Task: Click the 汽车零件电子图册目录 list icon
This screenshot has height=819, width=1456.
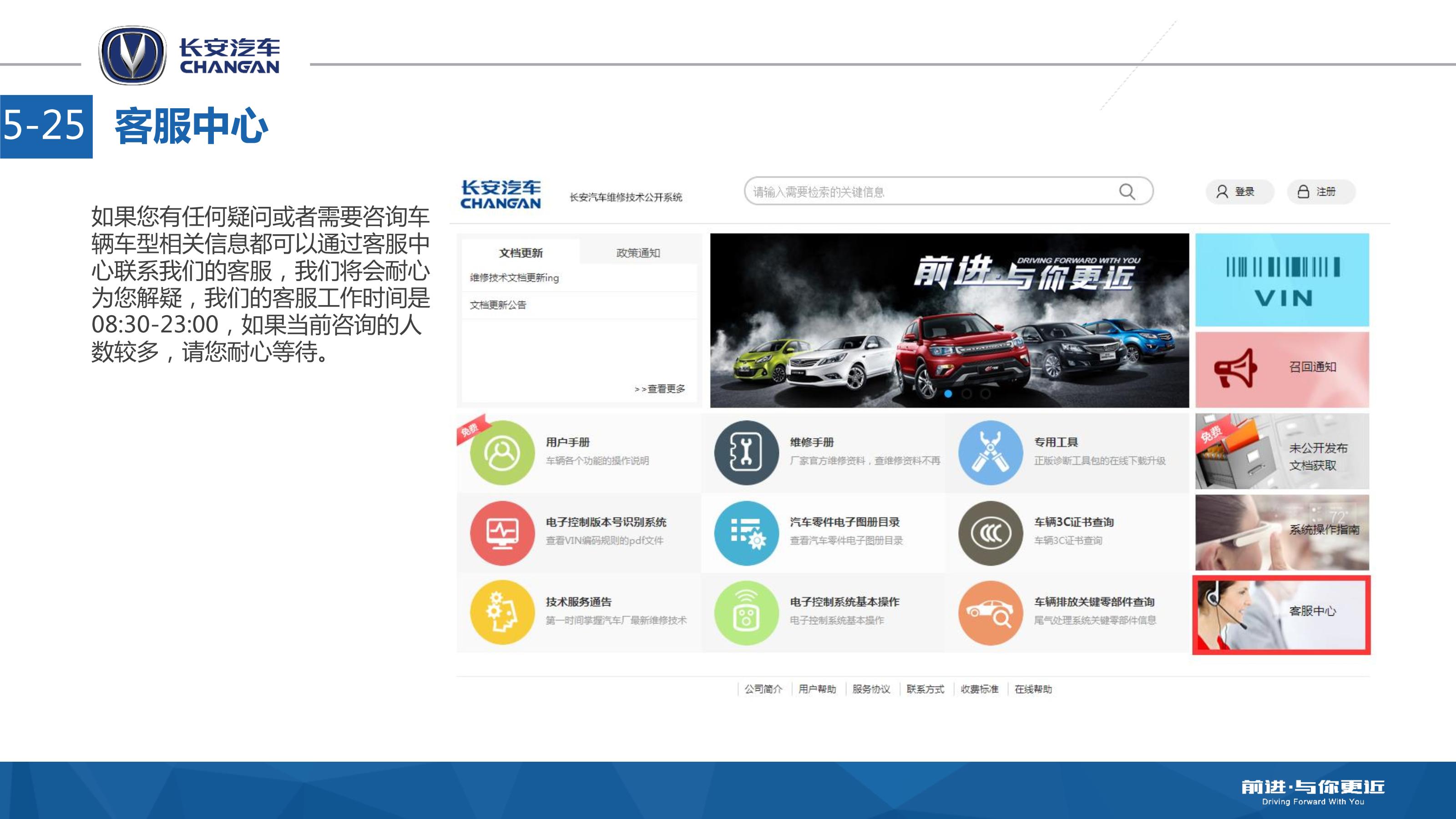Action: click(746, 533)
